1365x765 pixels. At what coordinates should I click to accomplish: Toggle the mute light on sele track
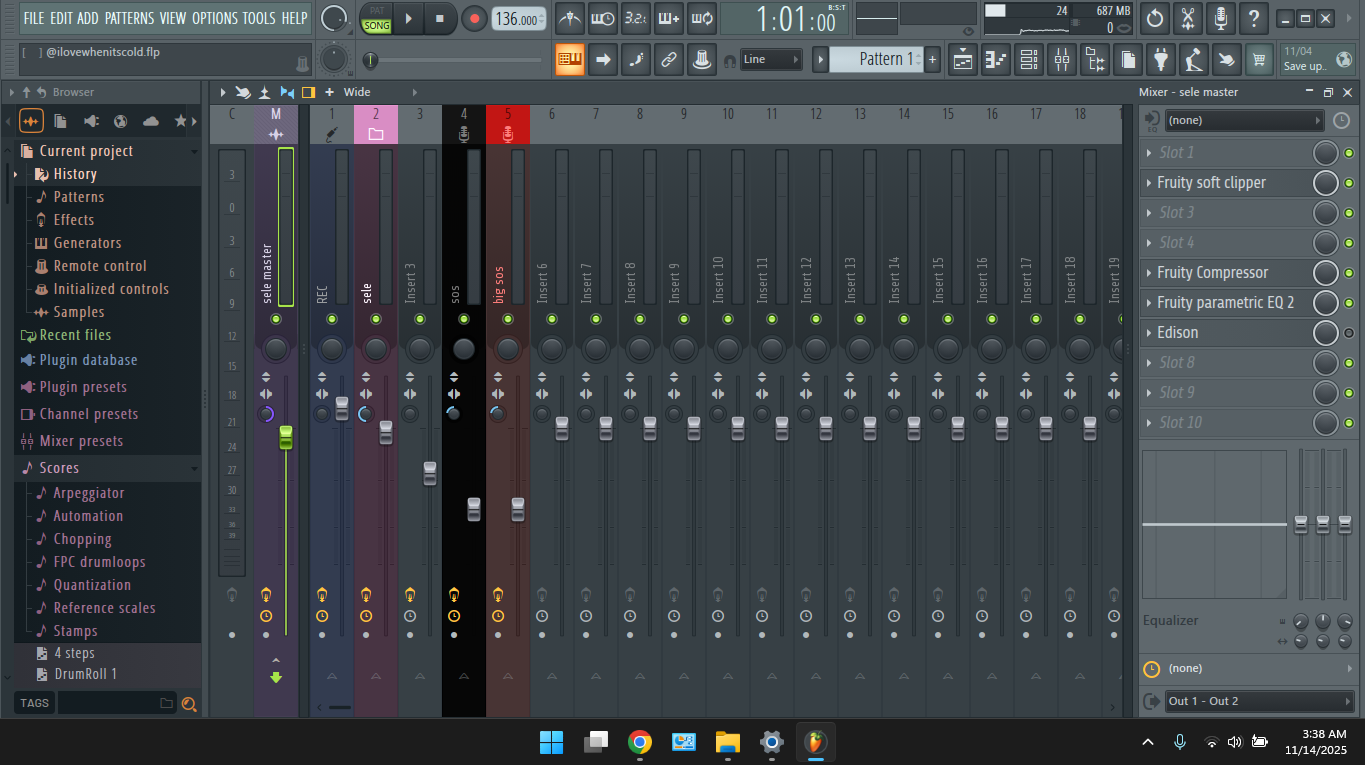(376, 319)
